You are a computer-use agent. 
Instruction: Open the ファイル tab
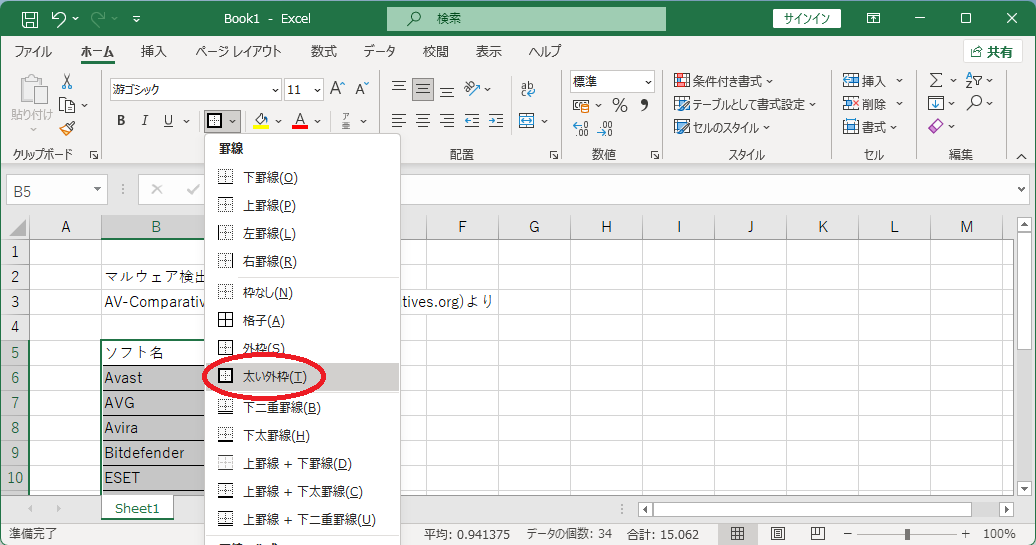click(x=33, y=52)
